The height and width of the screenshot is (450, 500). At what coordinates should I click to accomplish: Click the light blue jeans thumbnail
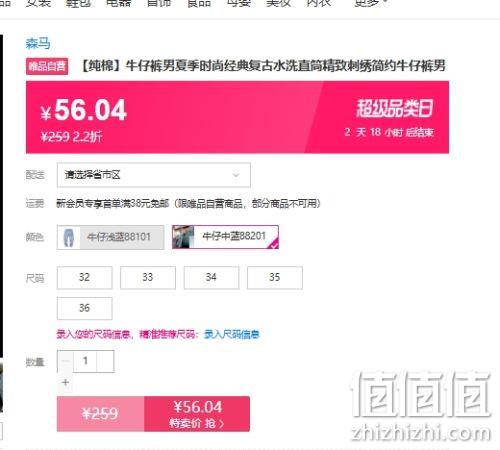pyautogui.click(x=69, y=237)
